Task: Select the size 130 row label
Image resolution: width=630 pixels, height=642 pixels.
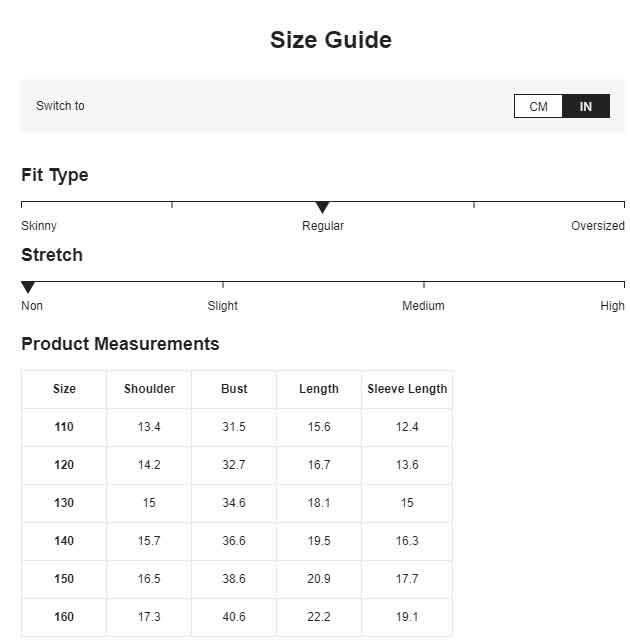Action: [64, 503]
